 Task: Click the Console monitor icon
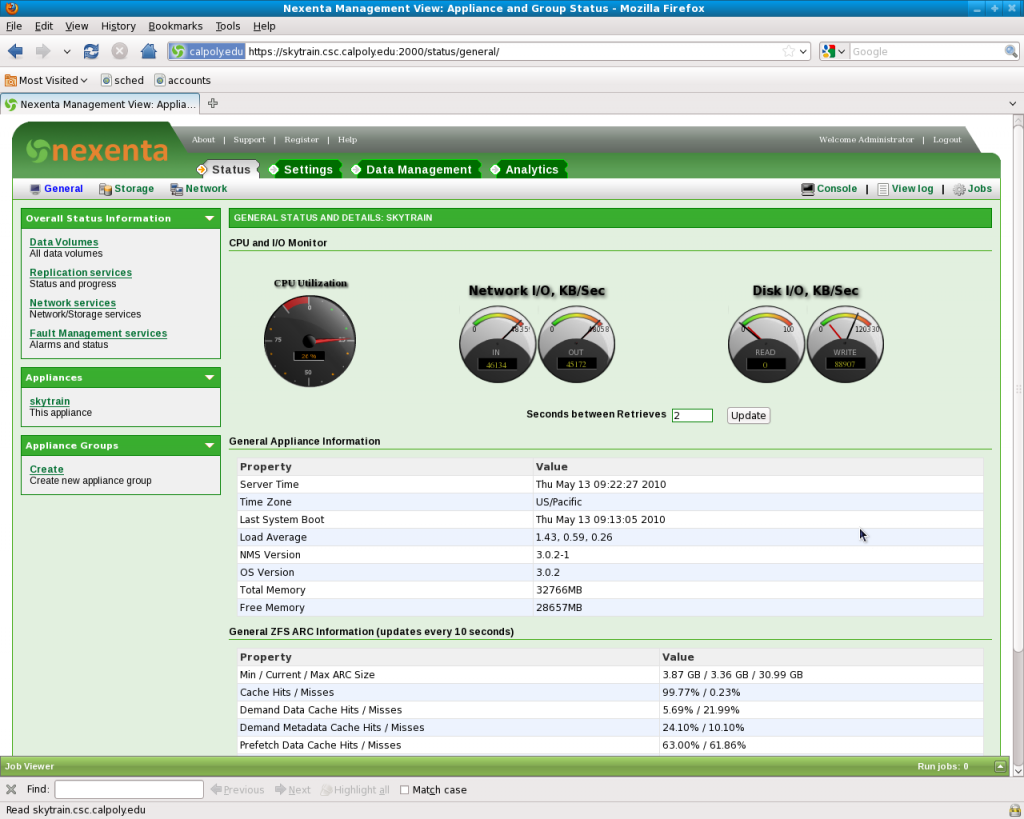click(x=808, y=189)
